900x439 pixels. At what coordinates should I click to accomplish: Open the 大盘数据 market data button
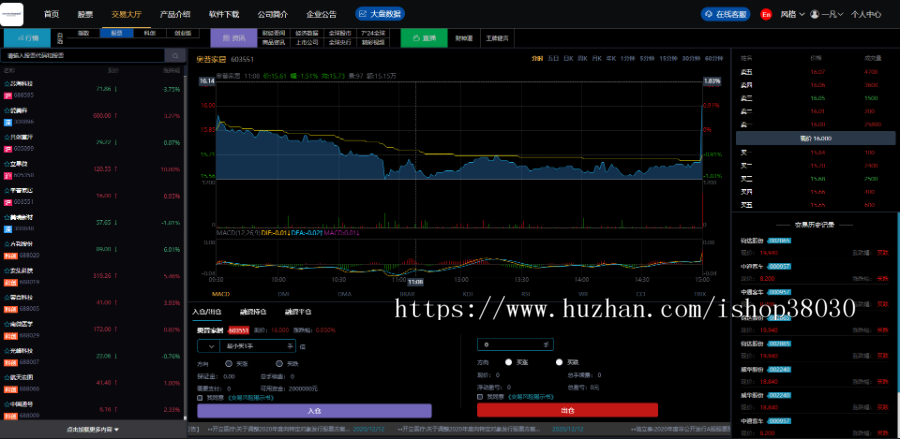[x=380, y=14]
